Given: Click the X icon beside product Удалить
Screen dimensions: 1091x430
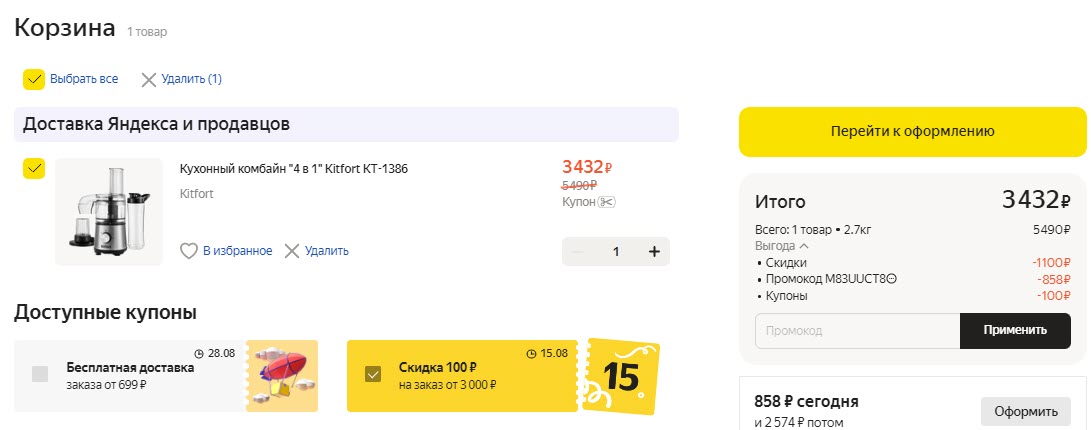Looking at the screenshot, I should (x=292, y=251).
